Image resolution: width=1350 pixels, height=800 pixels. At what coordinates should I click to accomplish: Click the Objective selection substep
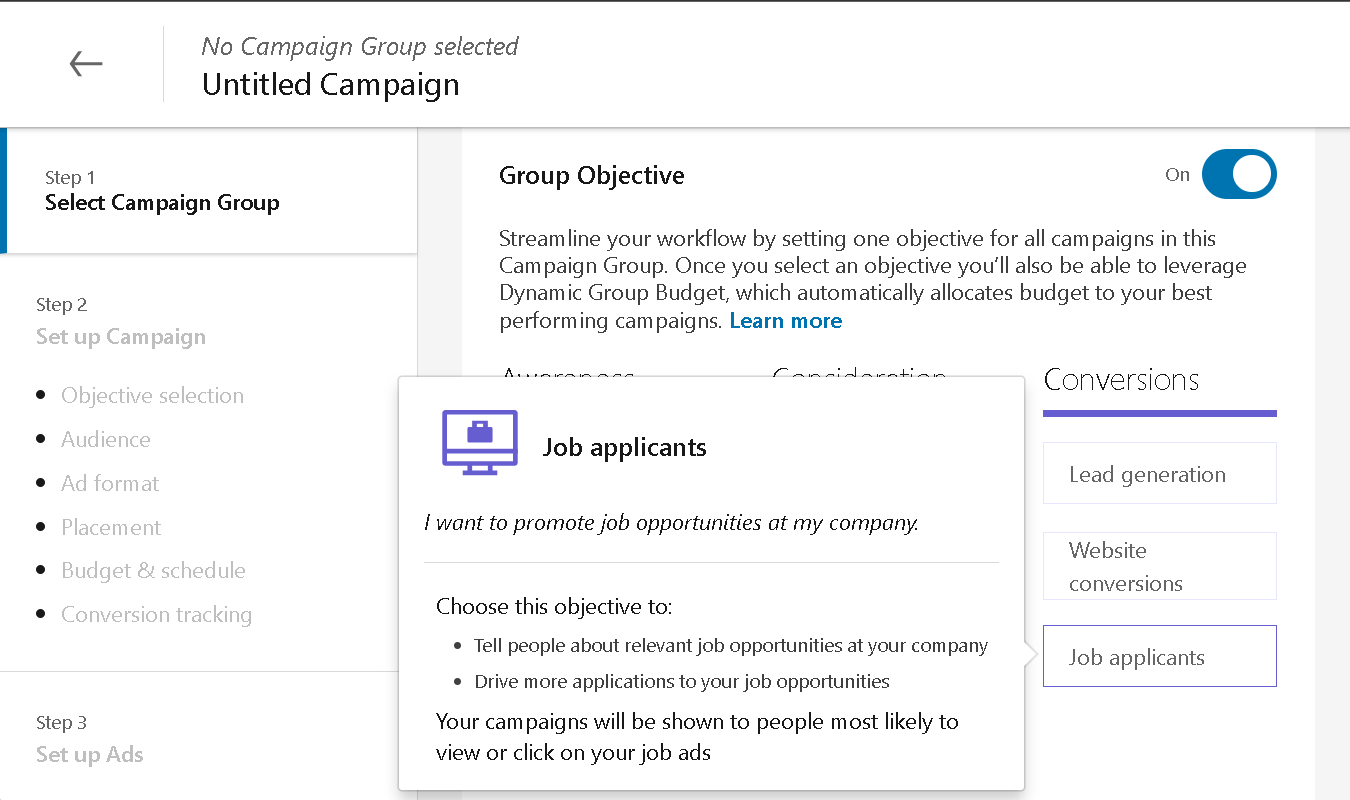pyautogui.click(x=152, y=395)
